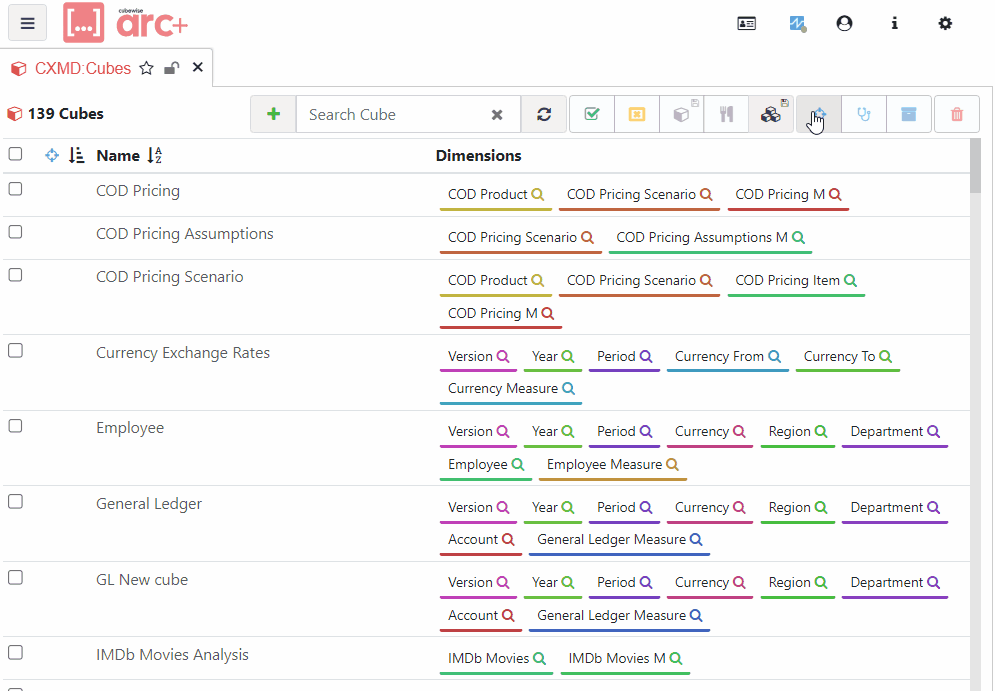
Task: Click the red trash delete icon
Action: tap(957, 115)
